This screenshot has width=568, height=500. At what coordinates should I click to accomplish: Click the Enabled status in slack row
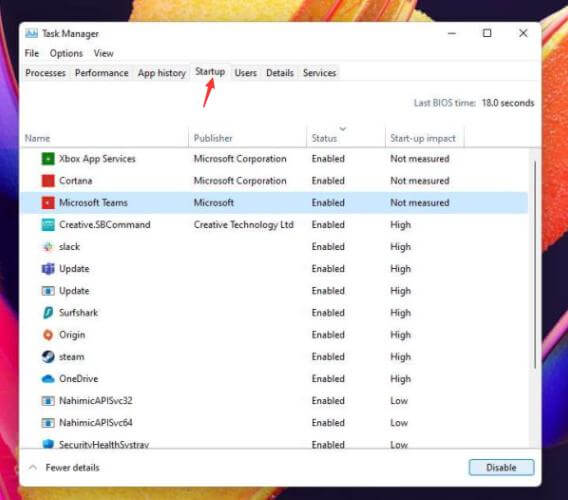click(328, 247)
